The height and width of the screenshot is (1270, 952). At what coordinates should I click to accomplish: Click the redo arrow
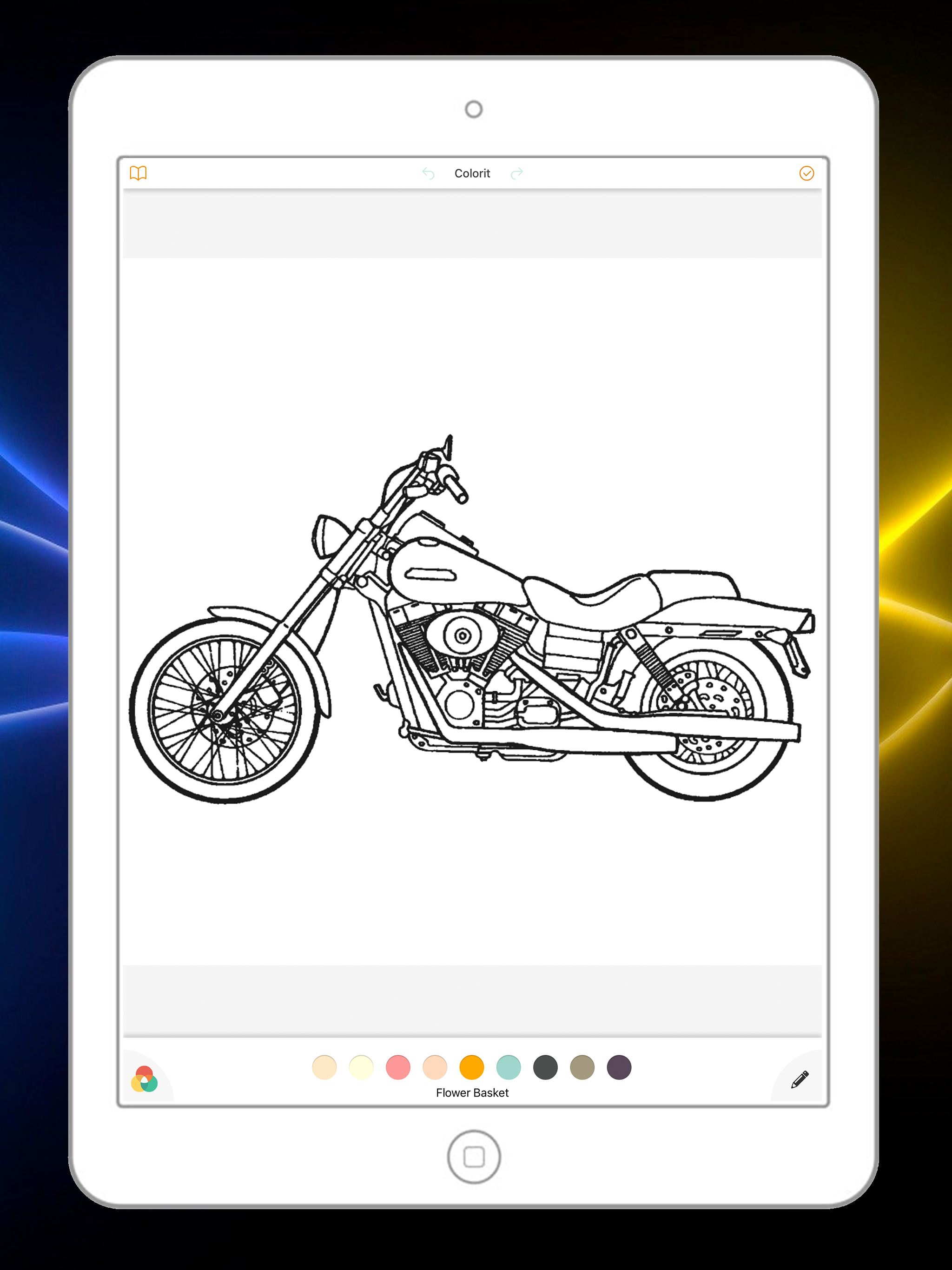point(517,173)
